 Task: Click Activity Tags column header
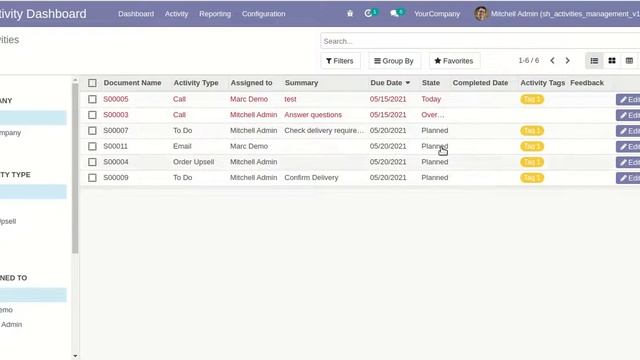(542, 83)
